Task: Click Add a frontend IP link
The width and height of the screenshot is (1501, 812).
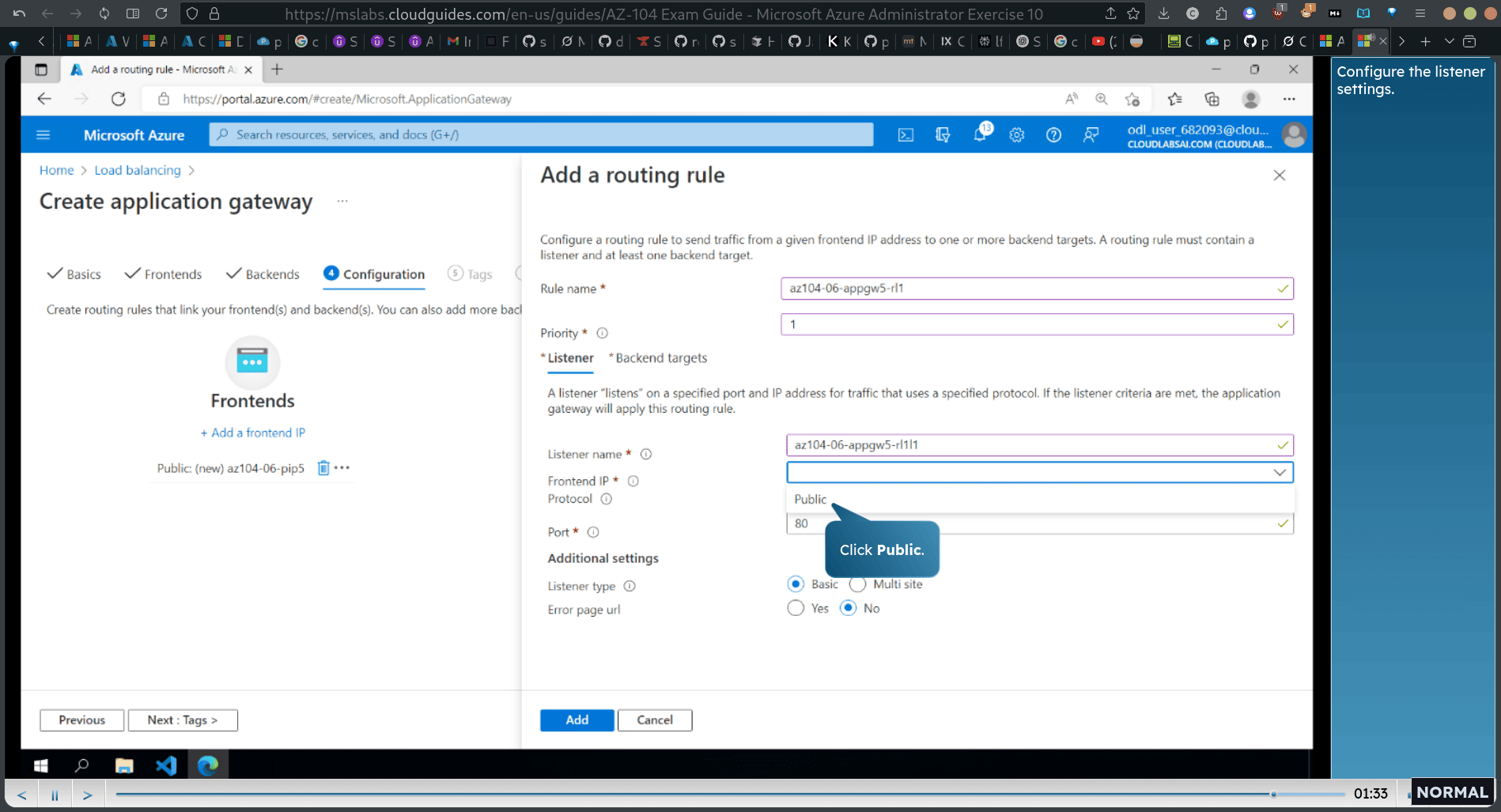Action: [253, 432]
